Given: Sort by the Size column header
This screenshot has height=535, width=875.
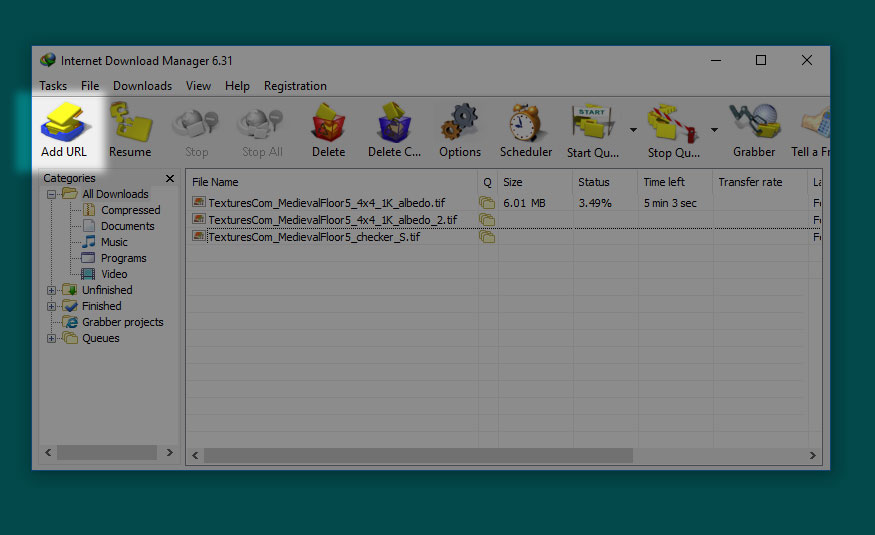Looking at the screenshot, I should click(535, 182).
